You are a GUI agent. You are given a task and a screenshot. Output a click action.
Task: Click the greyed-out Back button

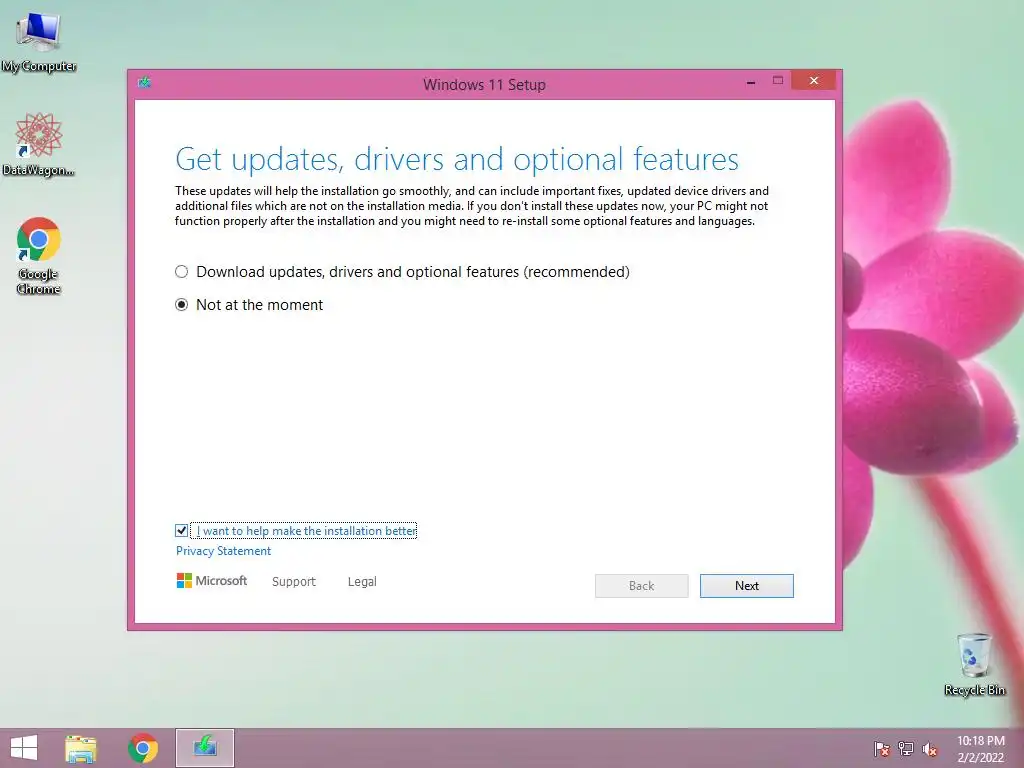(641, 586)
